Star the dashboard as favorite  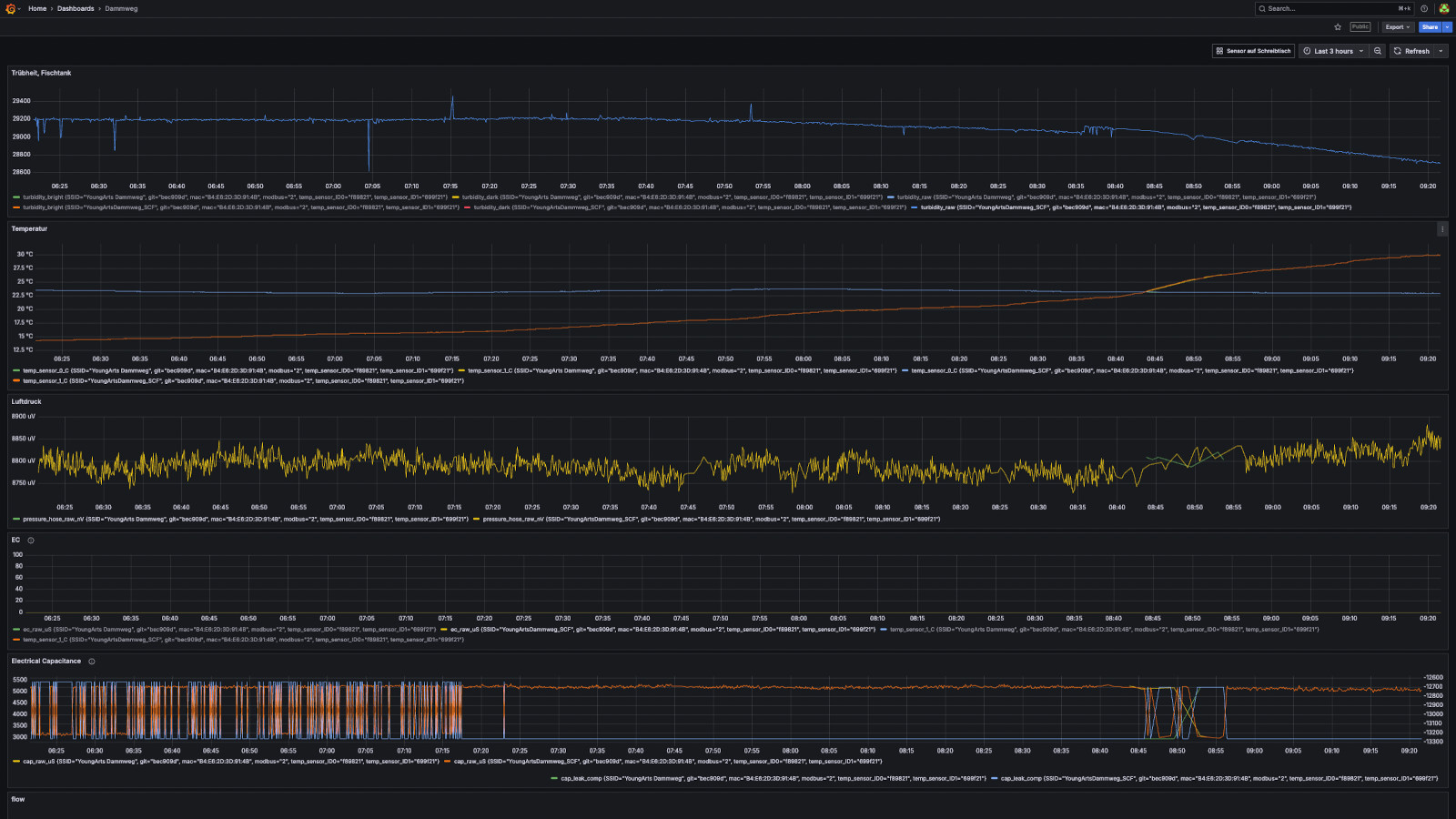click(x=1338, y=27)
